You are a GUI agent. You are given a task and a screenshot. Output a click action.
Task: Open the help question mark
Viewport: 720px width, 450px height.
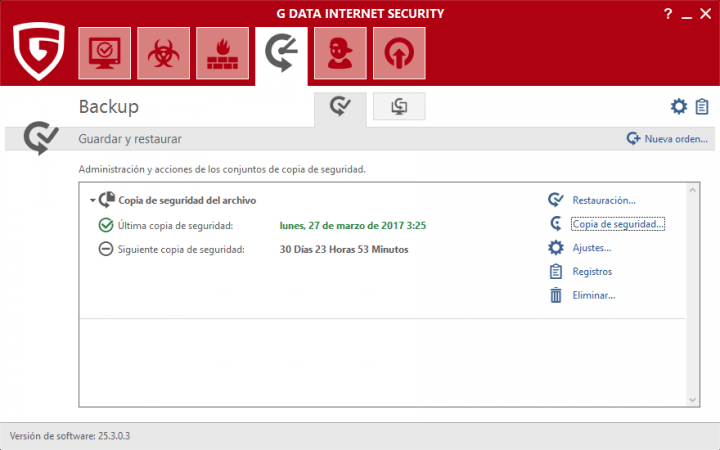(668, 14)
